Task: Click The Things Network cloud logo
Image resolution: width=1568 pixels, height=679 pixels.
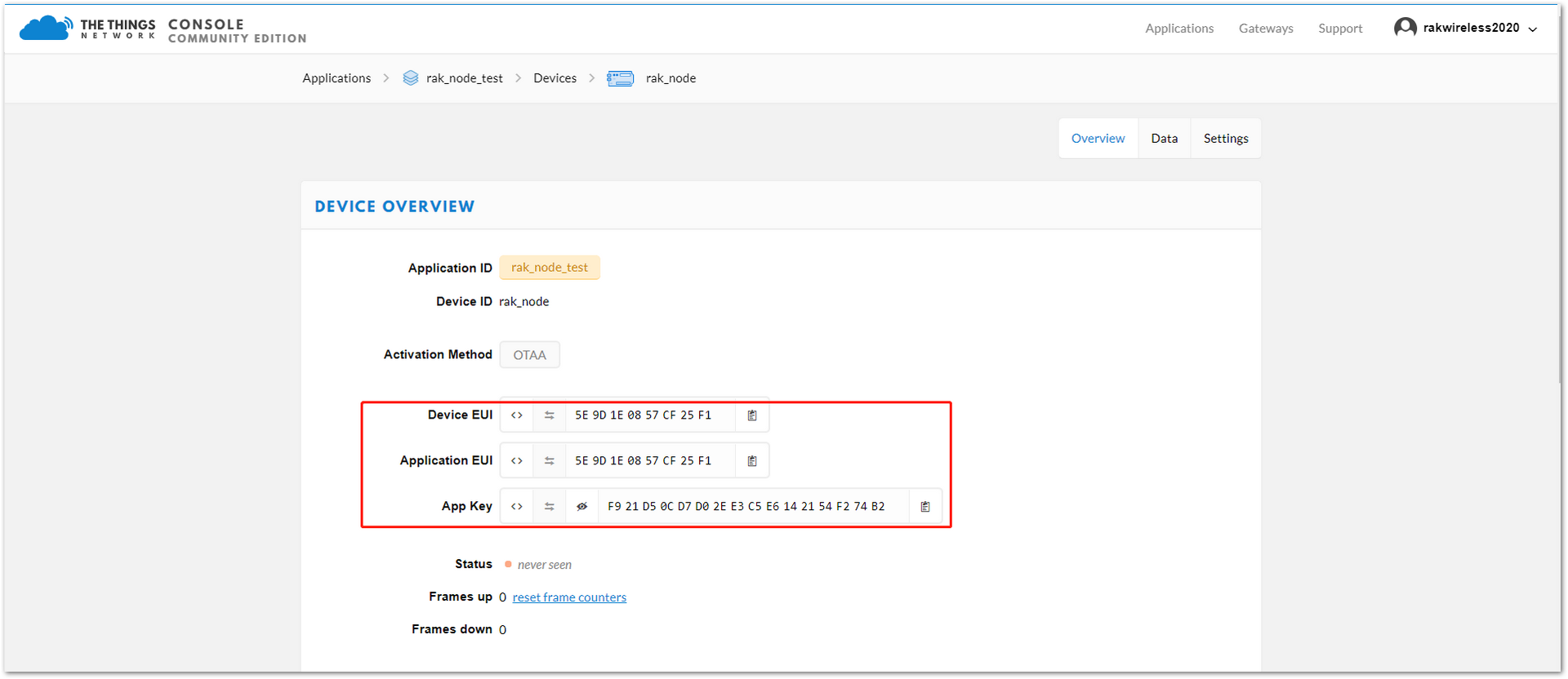Action: pyautogui.click(x=46, y=28)
